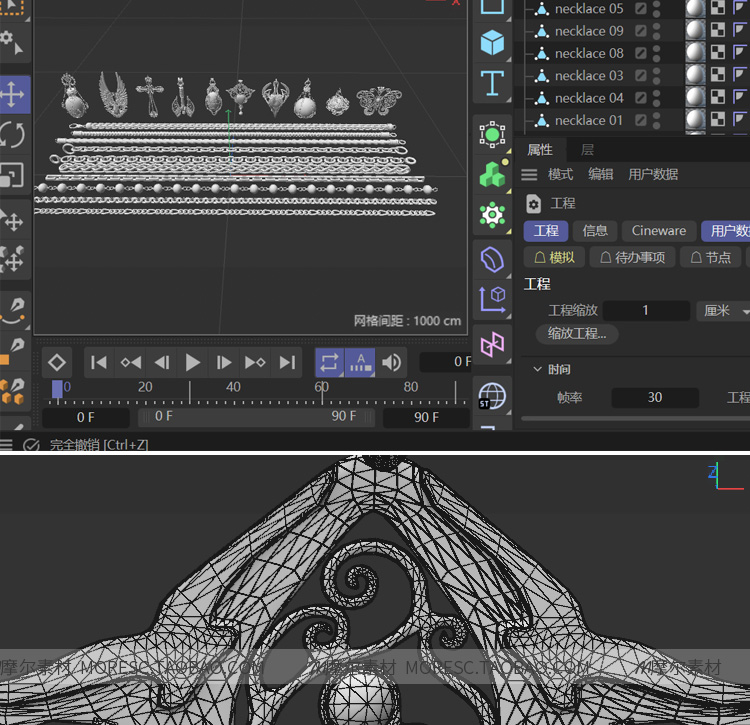Open the purple deformer icon
The image size is (750, 725).
(x=492, y=260)
